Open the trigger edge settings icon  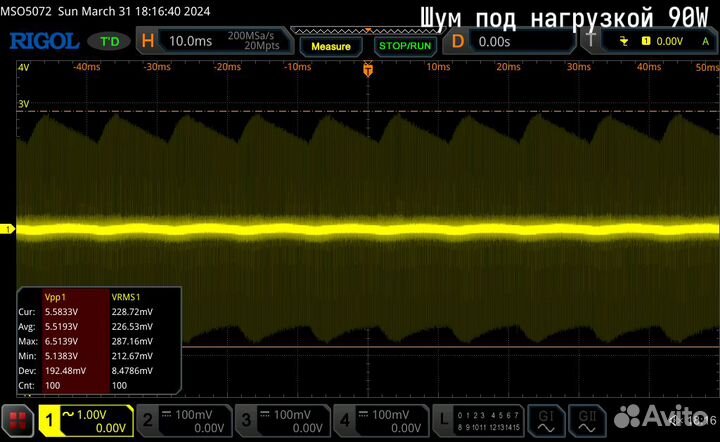tap(624, 41)
